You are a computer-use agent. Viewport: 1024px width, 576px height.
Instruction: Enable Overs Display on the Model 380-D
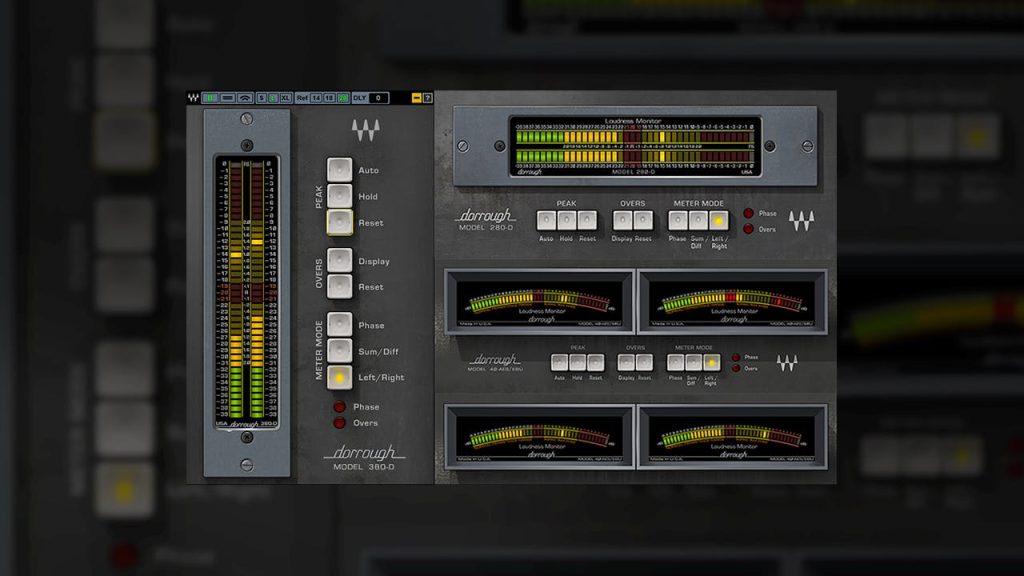point(340,261)
